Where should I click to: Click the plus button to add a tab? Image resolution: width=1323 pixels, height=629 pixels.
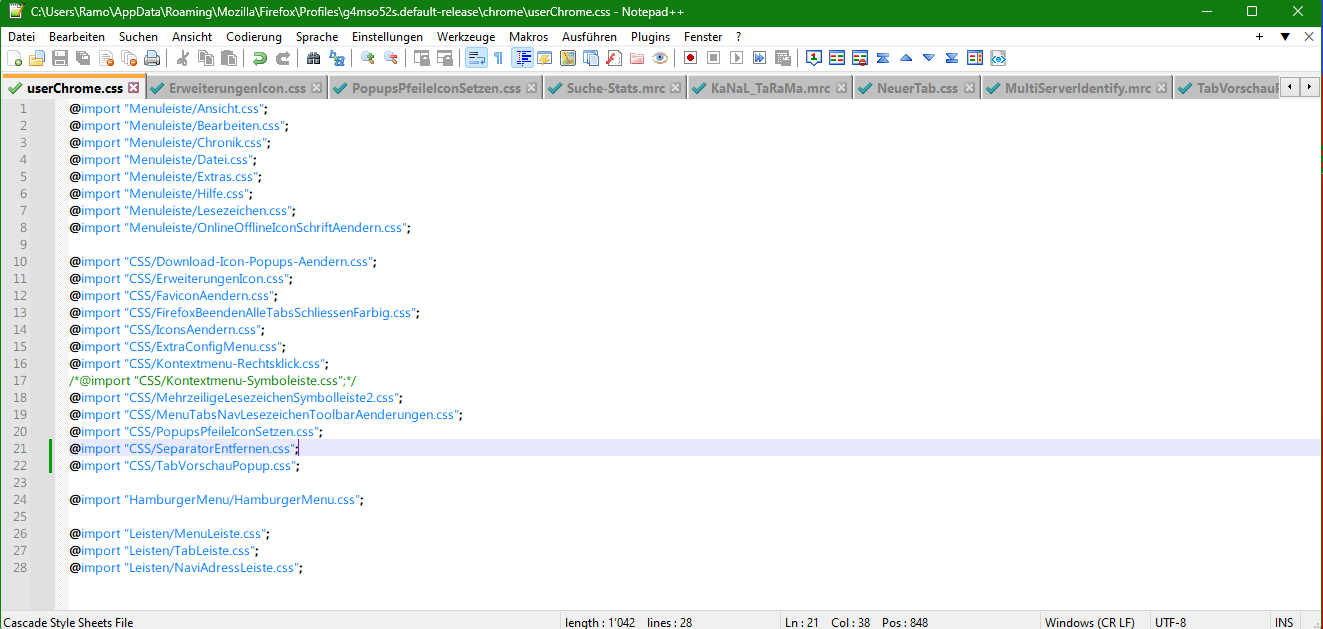tap(1259, 37)
